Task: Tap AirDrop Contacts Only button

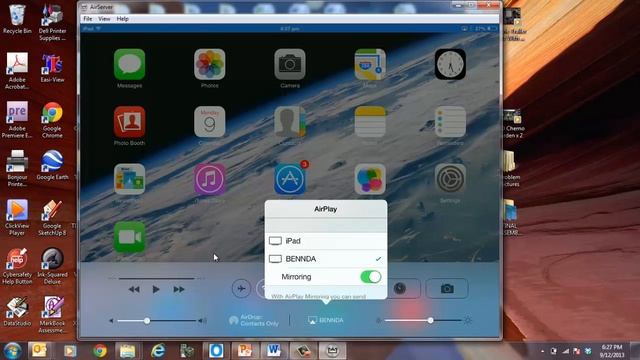Action: tap(253, 320)
